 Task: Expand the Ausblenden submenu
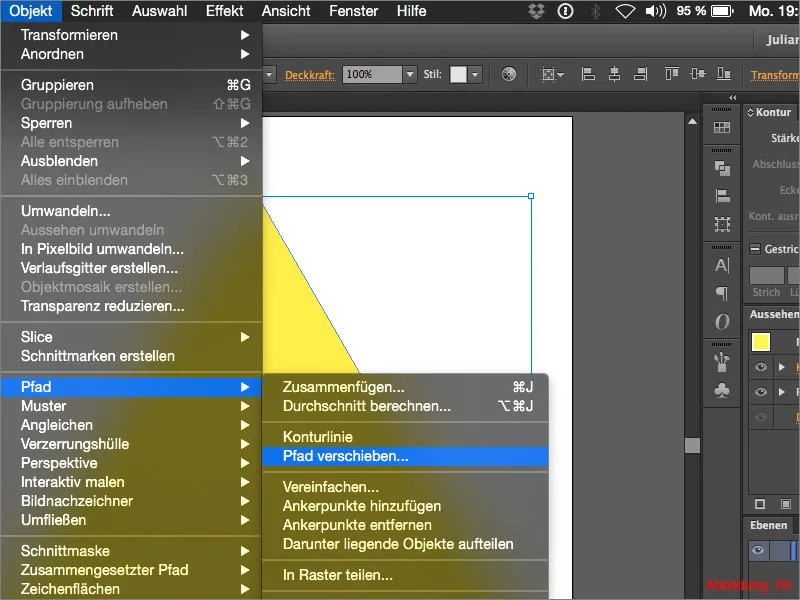132,161
